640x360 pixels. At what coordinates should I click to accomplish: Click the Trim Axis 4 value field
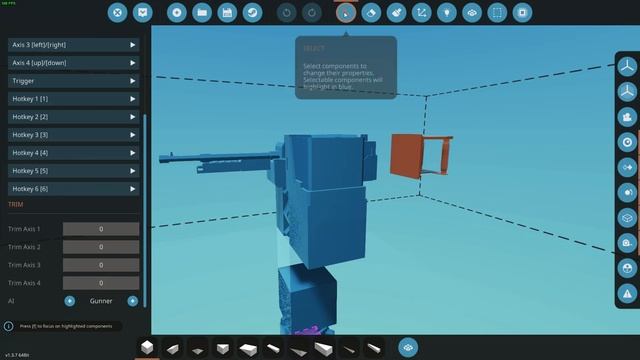(x=101, y=283)
